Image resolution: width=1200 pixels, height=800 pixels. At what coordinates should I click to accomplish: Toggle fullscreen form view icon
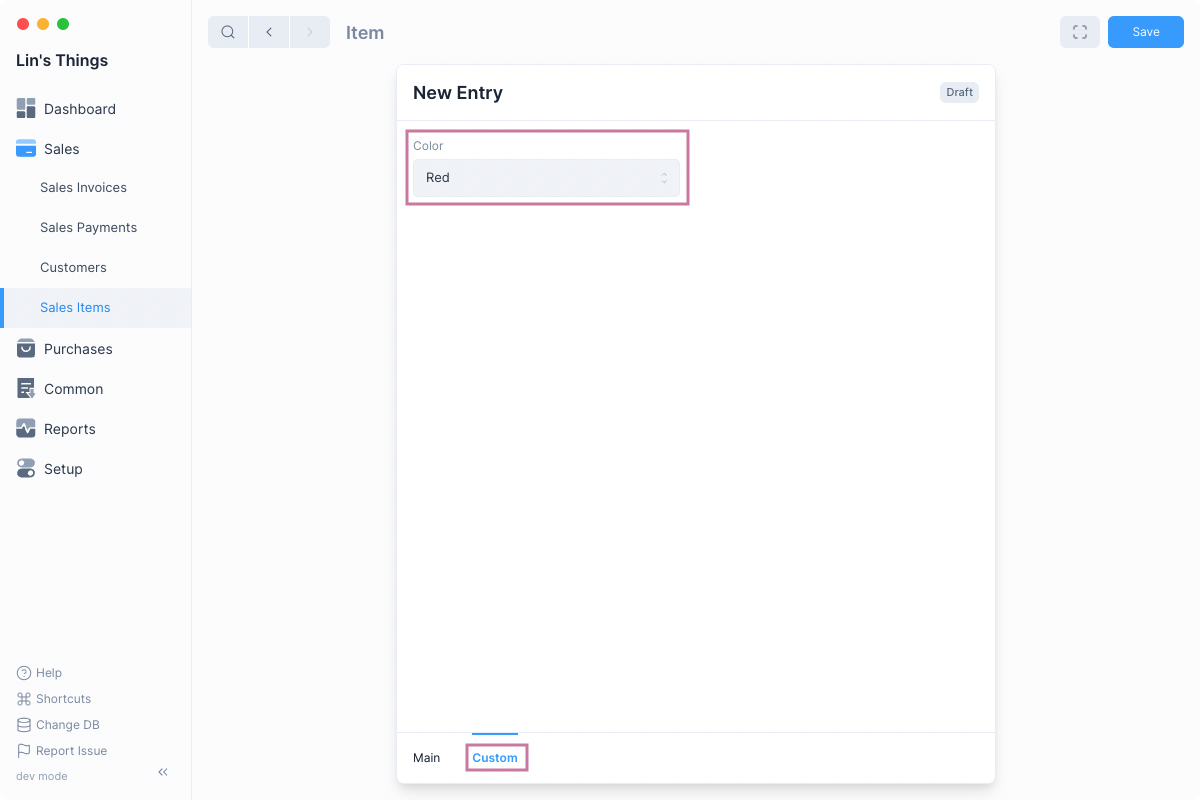pos(1079,32)
